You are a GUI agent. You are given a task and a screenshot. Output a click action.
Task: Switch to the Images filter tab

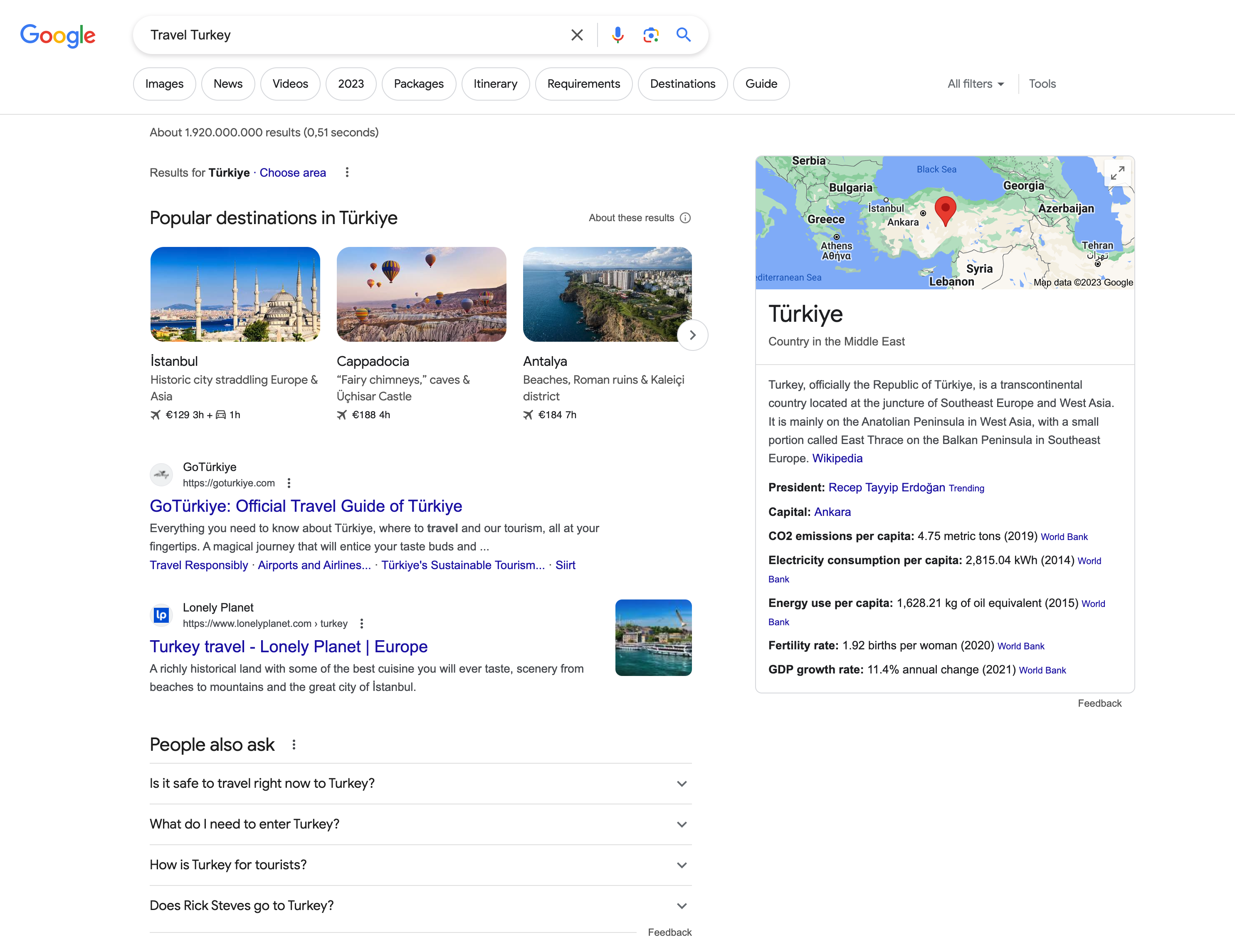[x=164, y=84]
